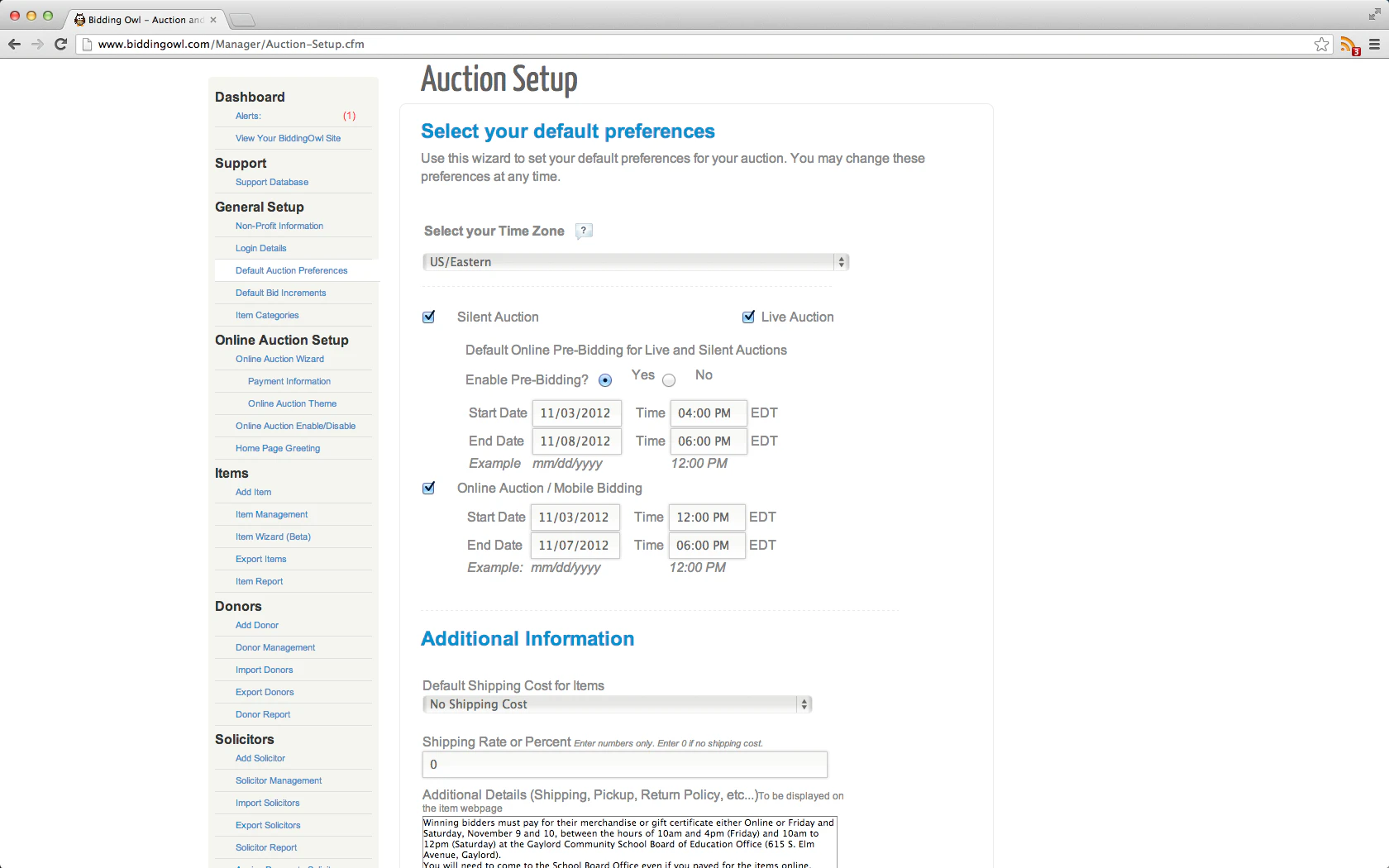Select No for Enable Pre-Bidding
1389x868 pixels.
(669, 380)
